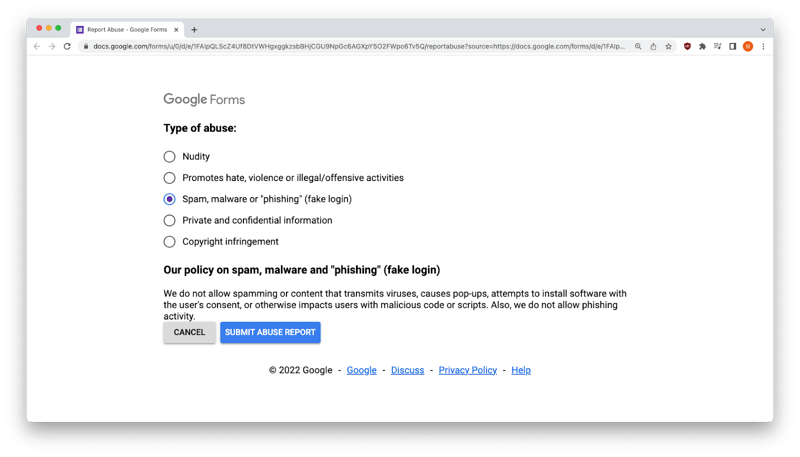This screenshot has height=457, width=800.
Task: Expand the tab search chevron
Action: [763, 30]
